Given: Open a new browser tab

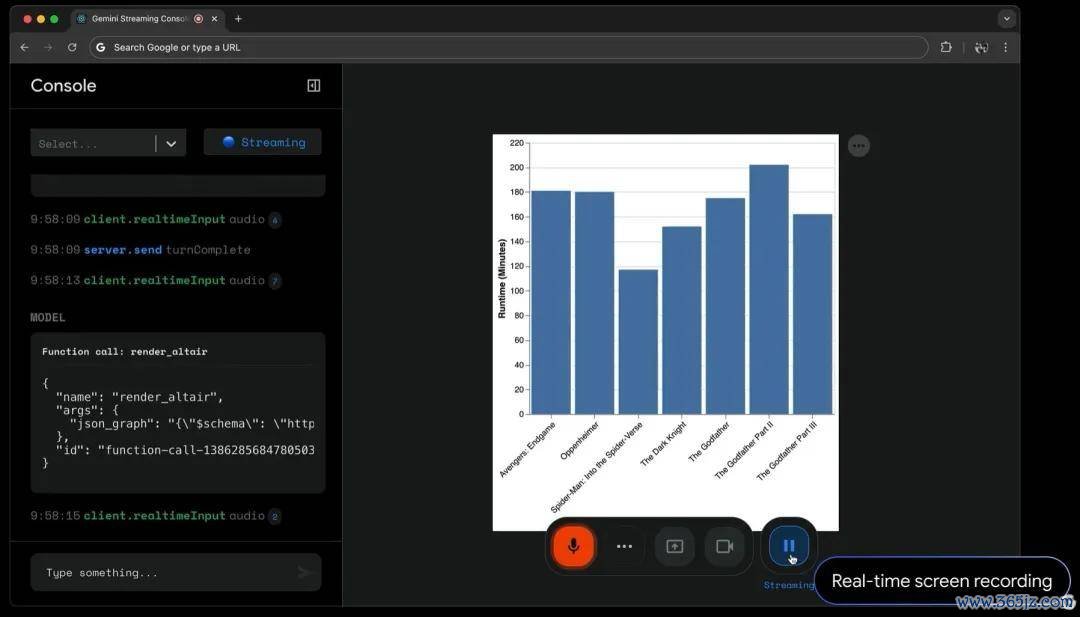Looking at the screenshot, I should [x=238, y=19].
